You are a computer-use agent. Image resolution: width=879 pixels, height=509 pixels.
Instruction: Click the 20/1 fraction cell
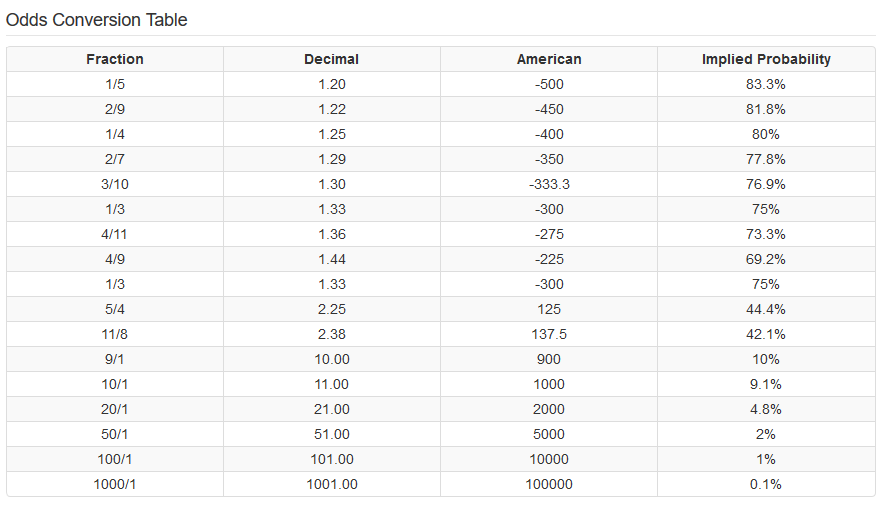point(114,409)
